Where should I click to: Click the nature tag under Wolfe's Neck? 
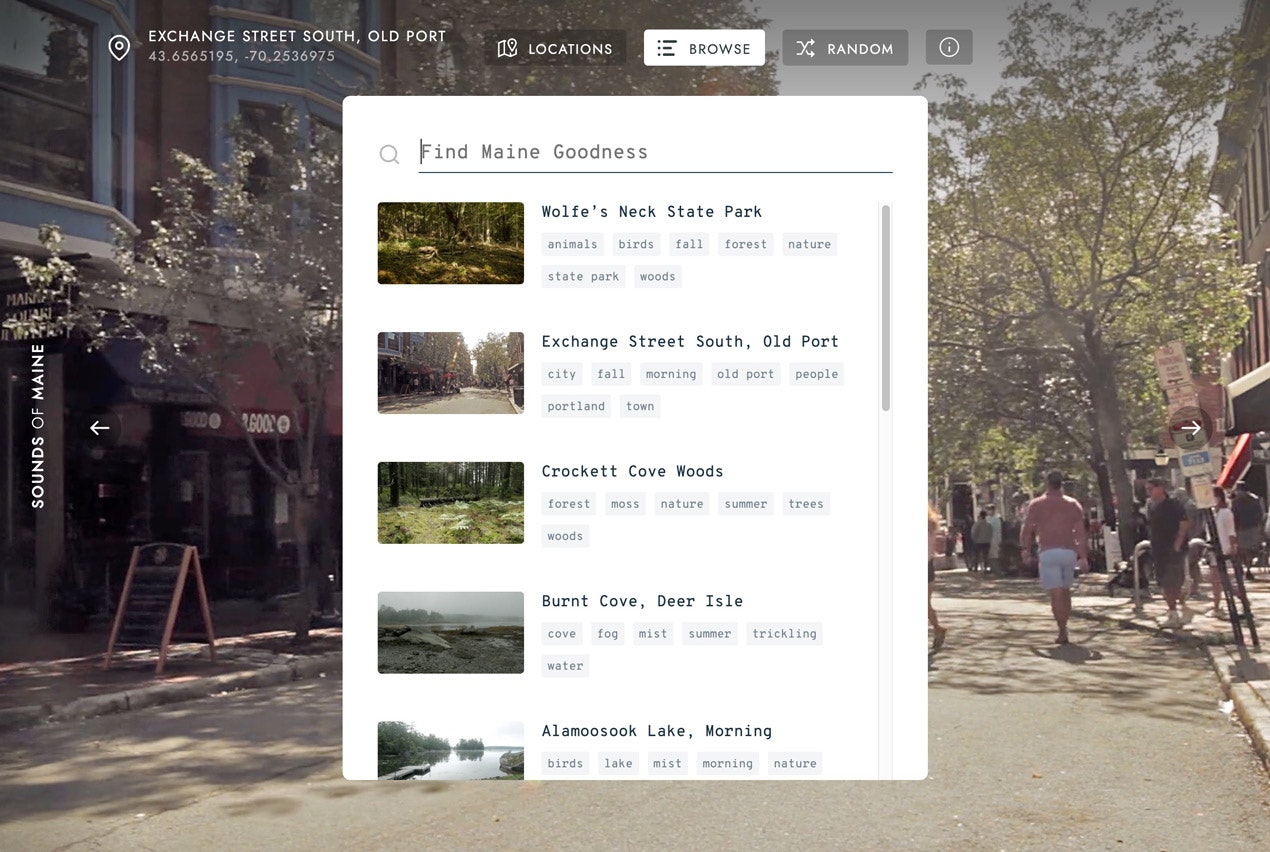click(x=809, y=244)
